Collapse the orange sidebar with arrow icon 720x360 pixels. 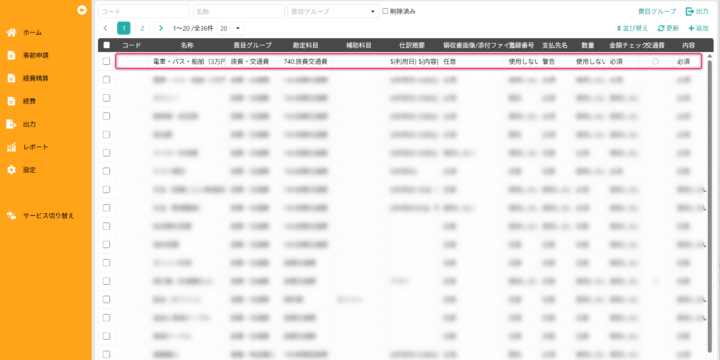click(x=82, y=10)
